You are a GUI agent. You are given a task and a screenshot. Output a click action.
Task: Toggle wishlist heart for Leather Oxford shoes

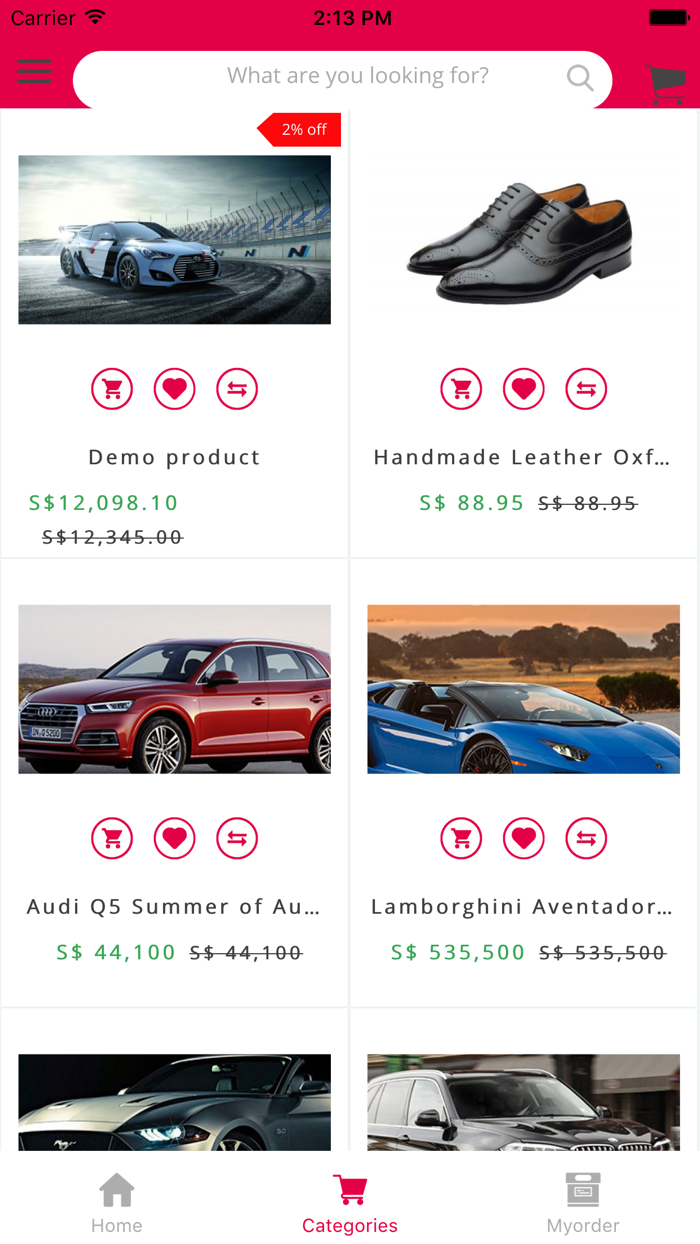coord(524,389)
